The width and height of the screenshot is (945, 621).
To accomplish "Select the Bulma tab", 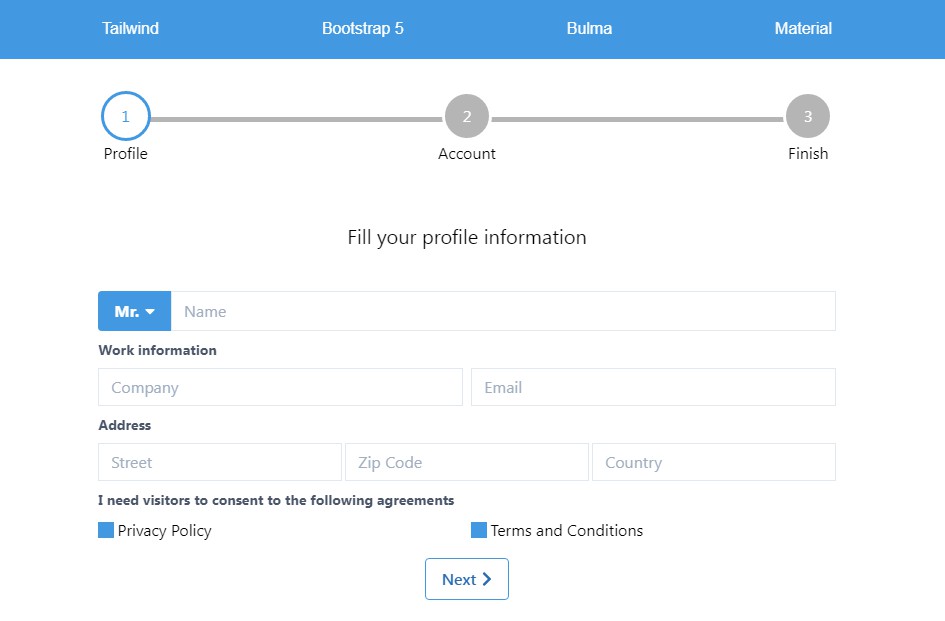I will 589,28.
